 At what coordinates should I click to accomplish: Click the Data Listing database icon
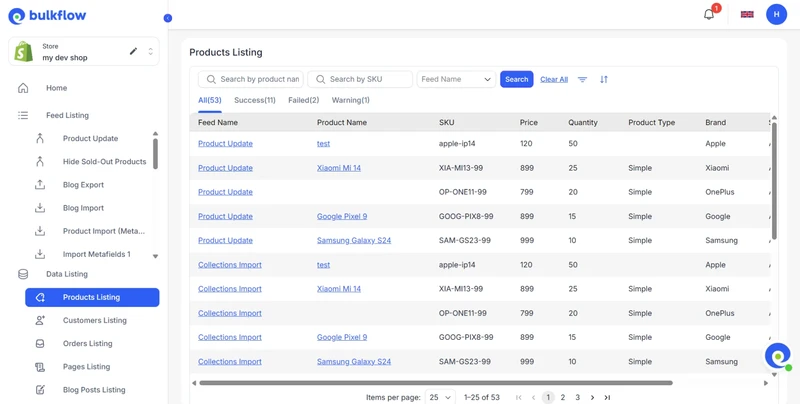point(23,274)
